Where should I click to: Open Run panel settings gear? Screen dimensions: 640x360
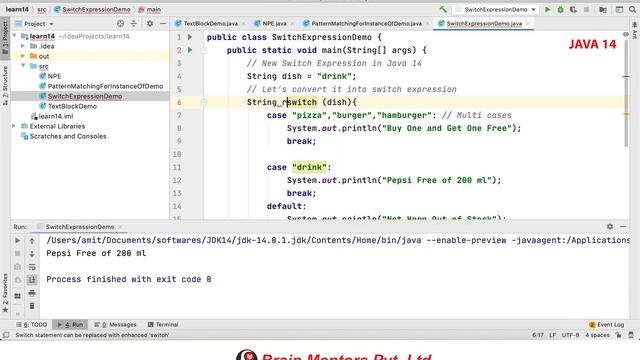610,227
